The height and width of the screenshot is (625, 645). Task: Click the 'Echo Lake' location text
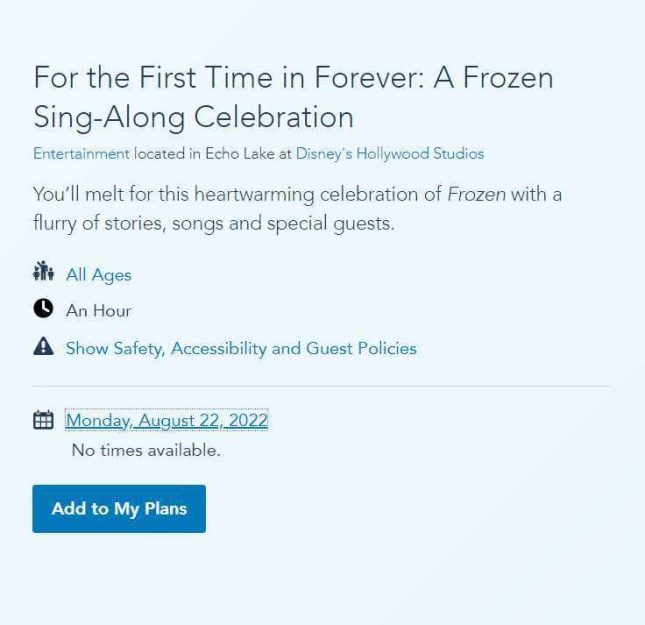[x=240, y=153]
